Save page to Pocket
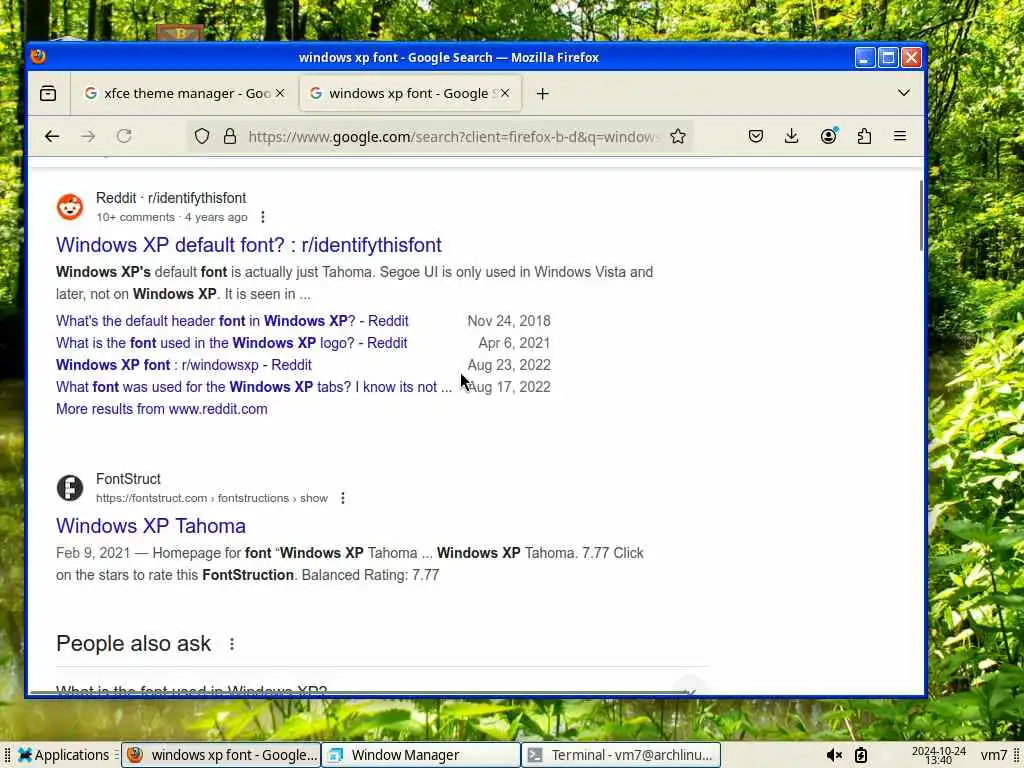 [x=756, y=136]
